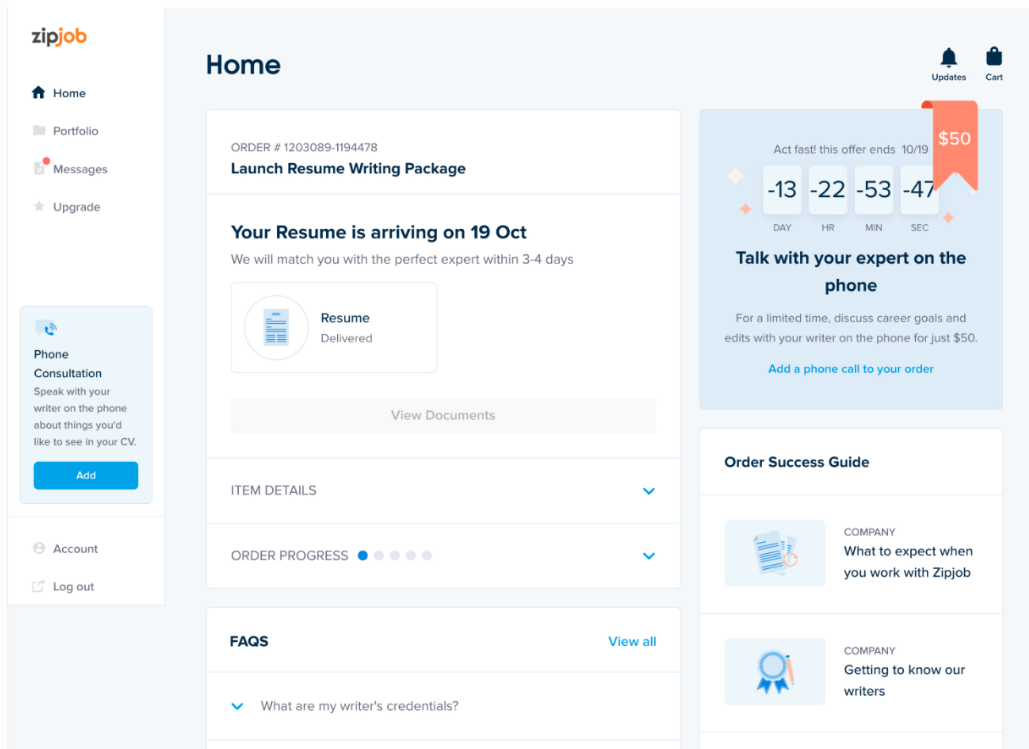
Task: Expand the ITEM DETAILS chevron
Action: (x=648, y=491)
